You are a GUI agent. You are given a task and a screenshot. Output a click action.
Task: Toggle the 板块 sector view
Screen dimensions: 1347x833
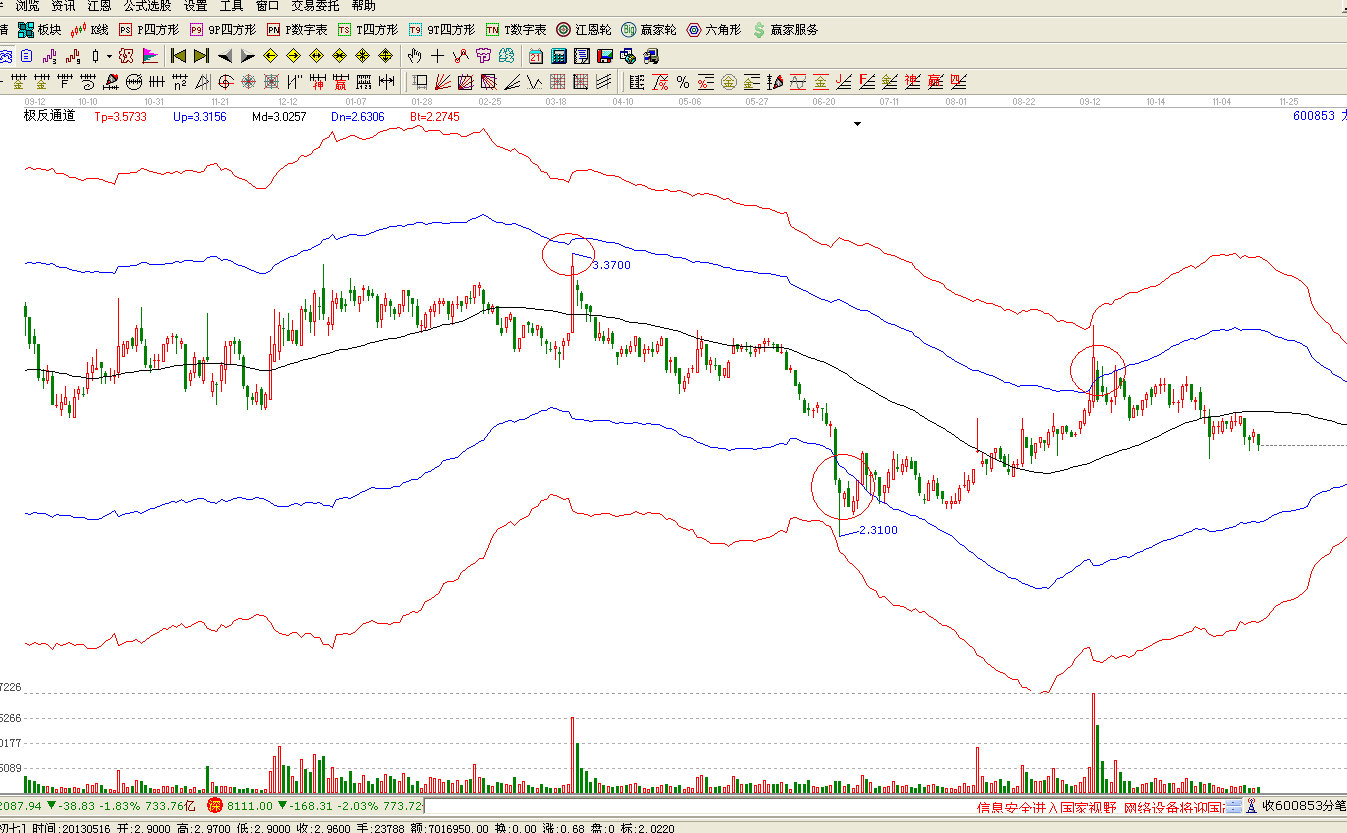40,30
